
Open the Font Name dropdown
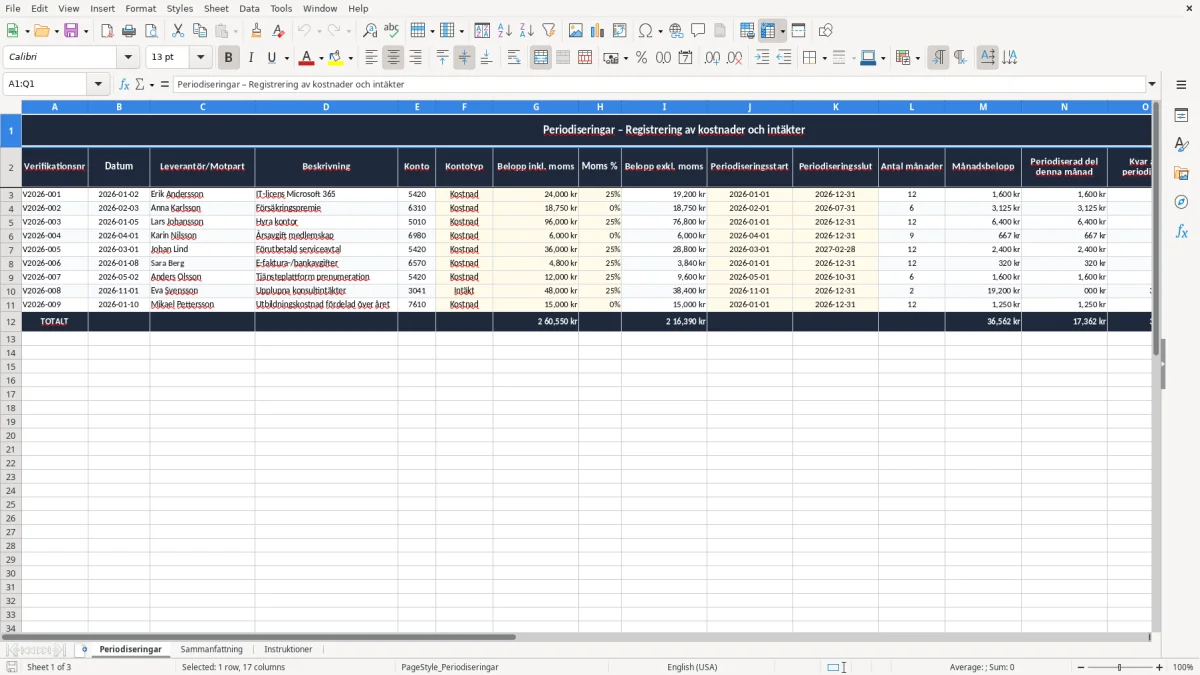point(128,58)
